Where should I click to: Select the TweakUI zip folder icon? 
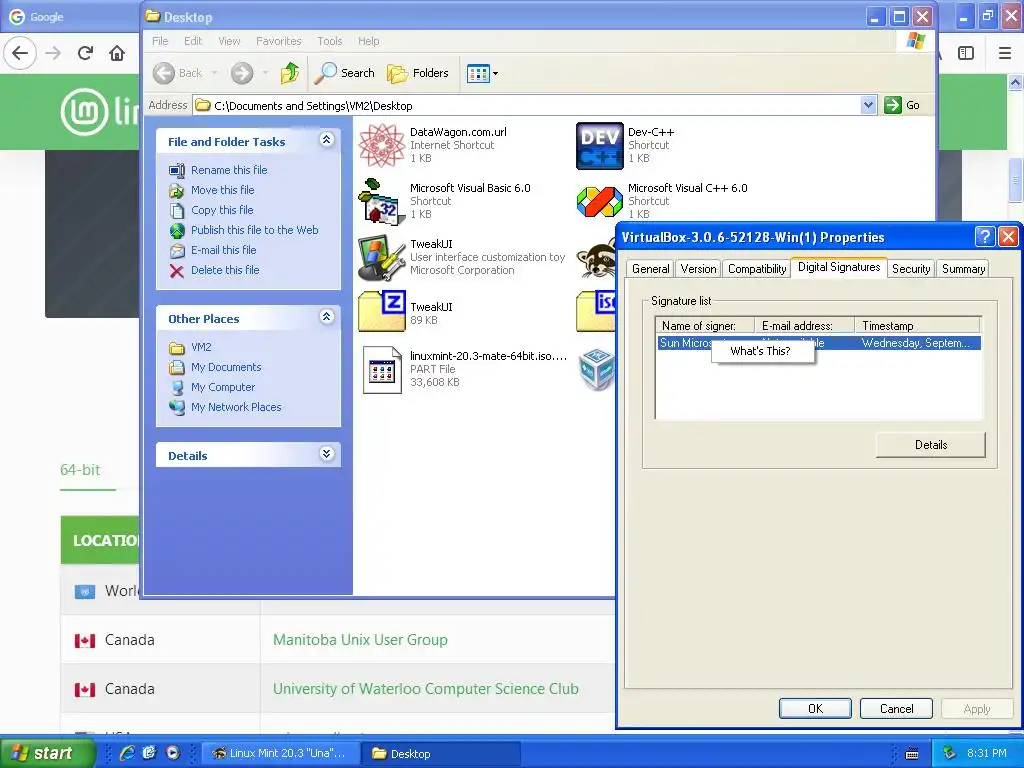(382, 312)
